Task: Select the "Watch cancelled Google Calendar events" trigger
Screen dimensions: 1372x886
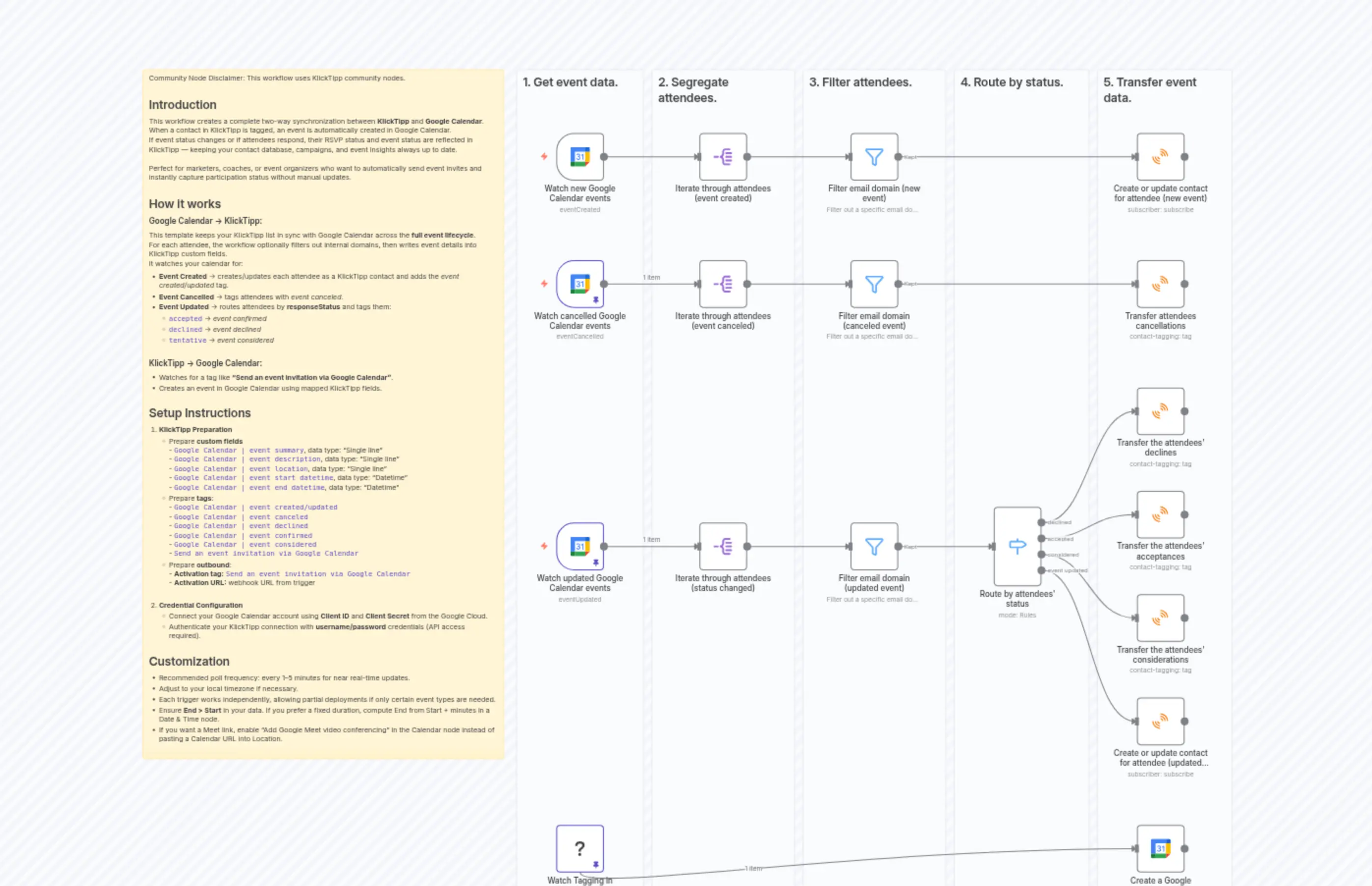Action: click(x=579, y=284)
